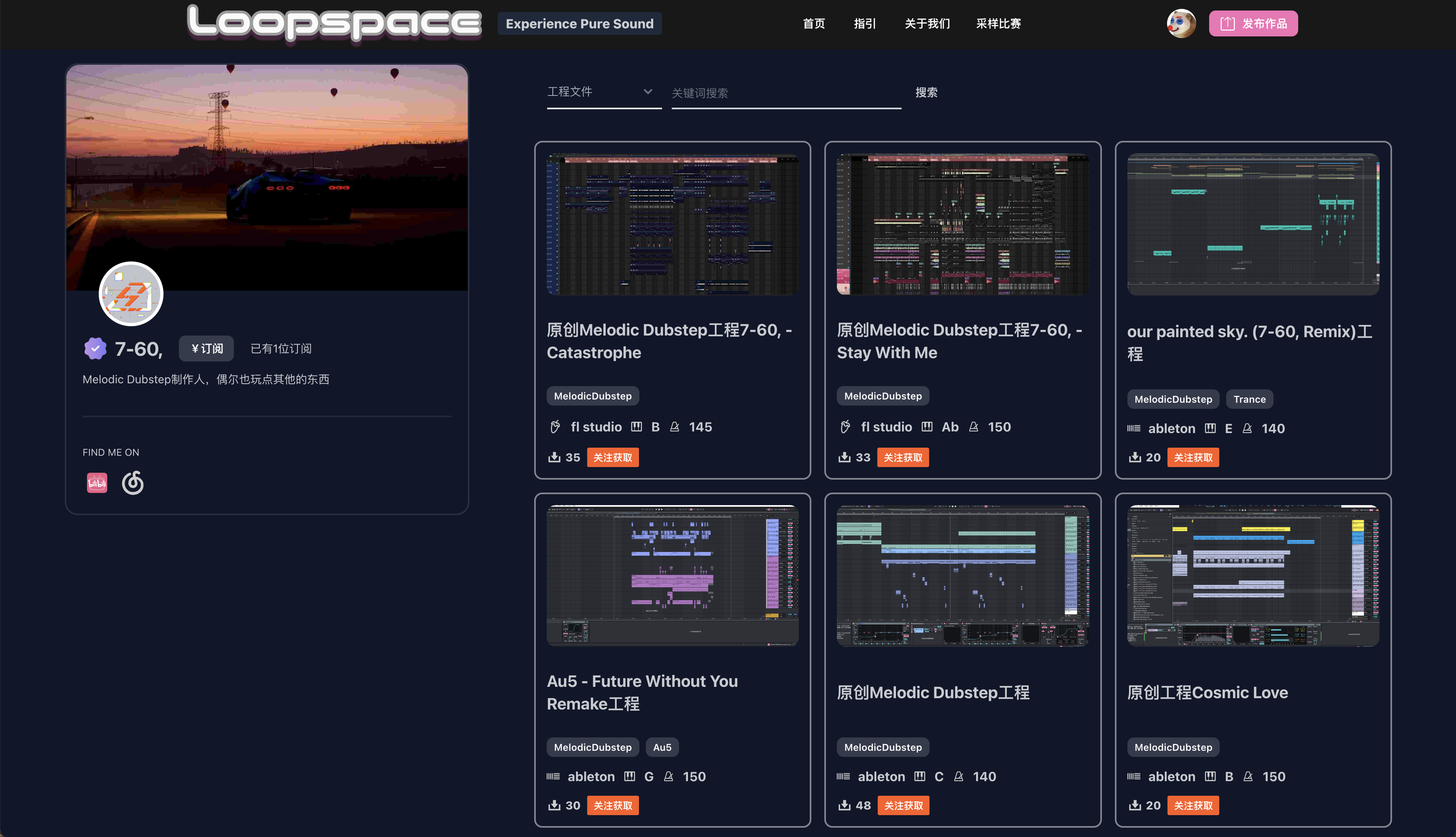
Task: Click the 搜索 search button
Action: pos(925,92)
